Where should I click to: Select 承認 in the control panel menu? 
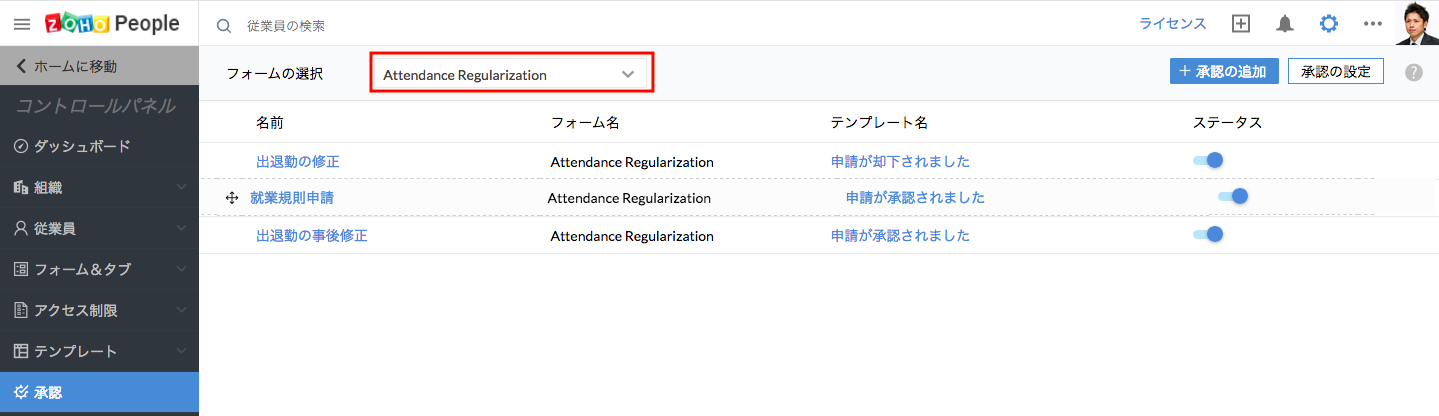tap(48, 393)
